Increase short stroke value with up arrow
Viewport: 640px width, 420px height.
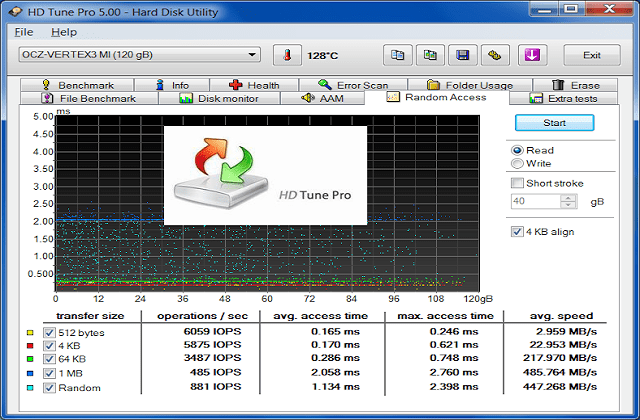tap(568, 198)
